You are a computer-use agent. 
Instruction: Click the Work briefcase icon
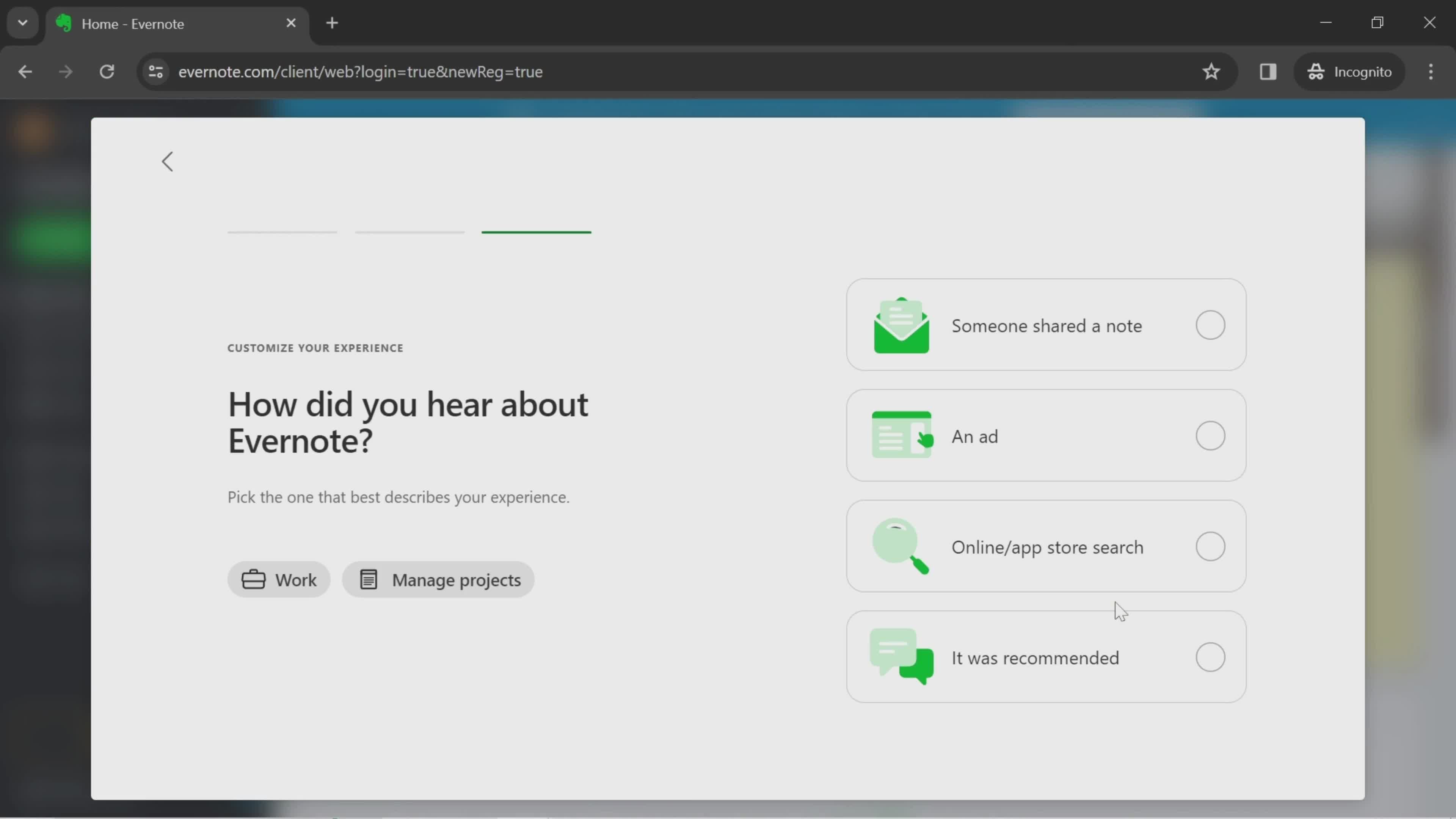(253, 580)
